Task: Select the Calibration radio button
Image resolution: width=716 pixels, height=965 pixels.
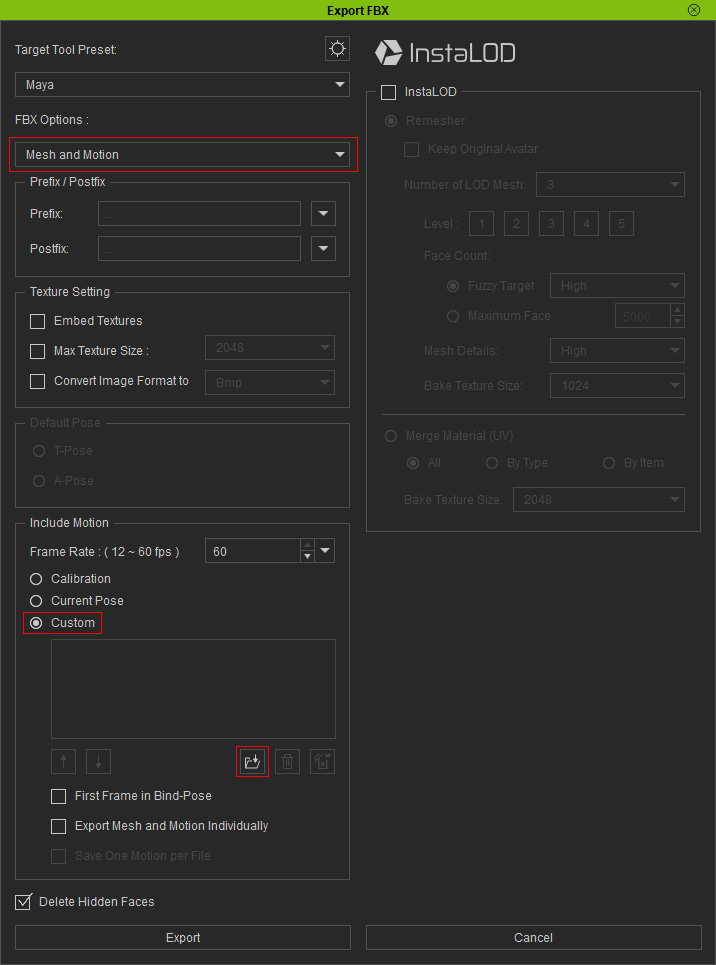Action: (x=37, y=579)
